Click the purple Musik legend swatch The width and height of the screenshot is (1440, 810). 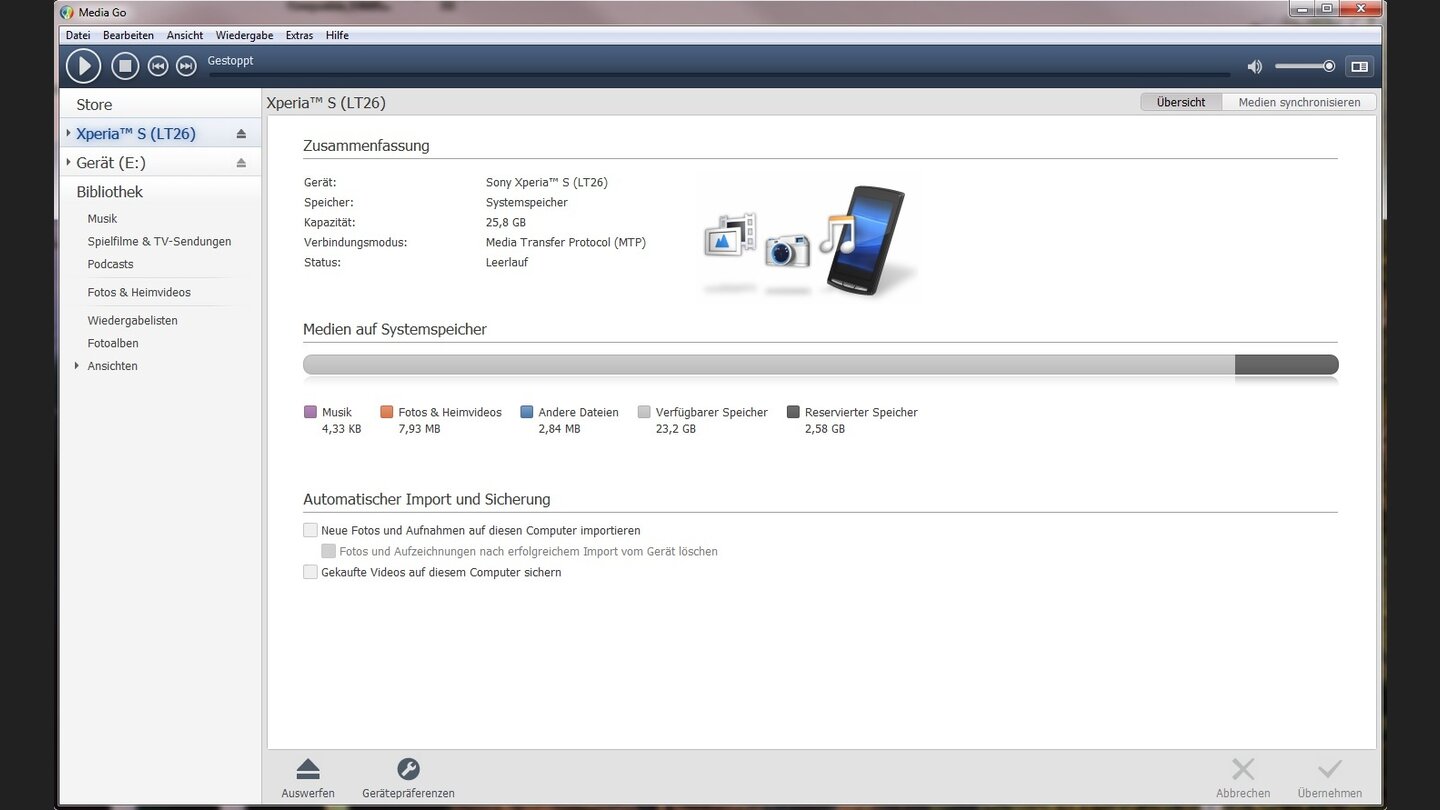pyautogui.click(x=310, y=412)
